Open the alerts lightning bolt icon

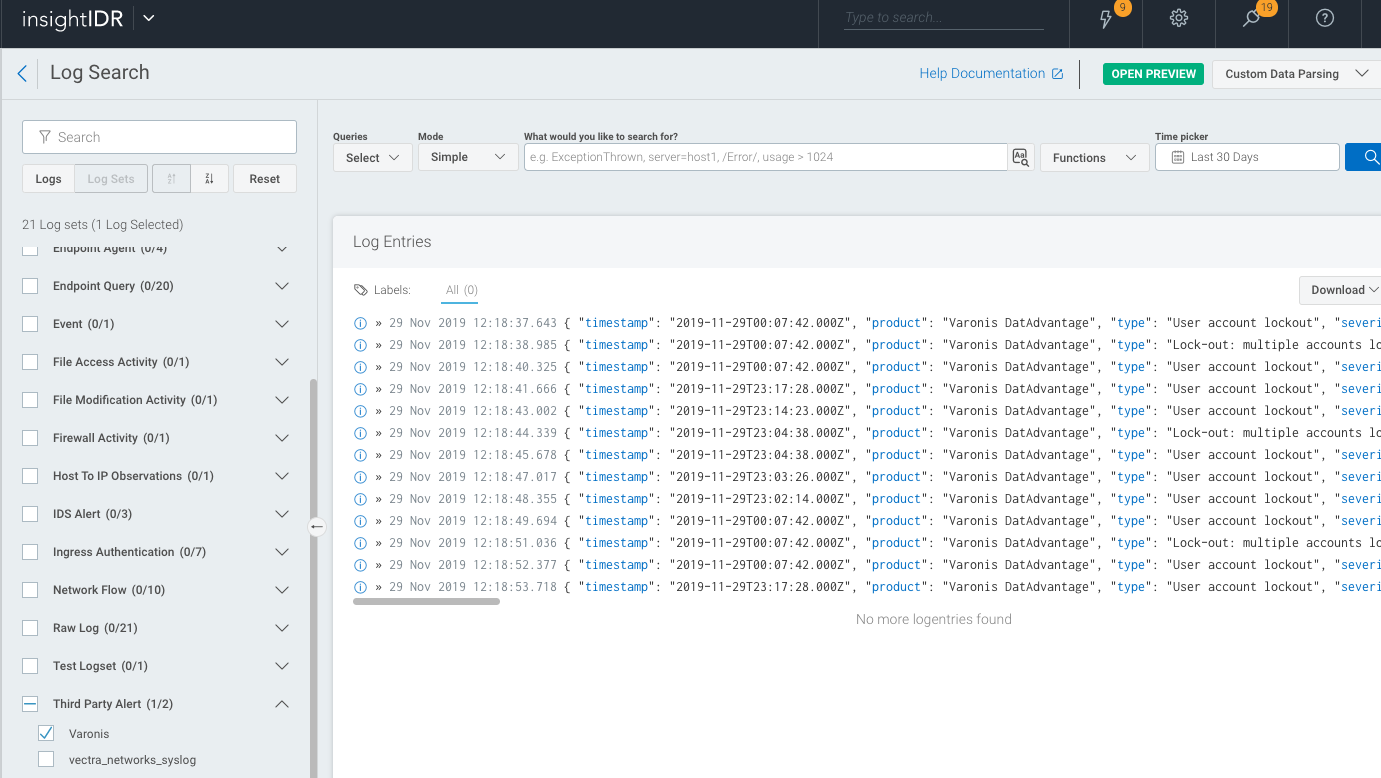tap(1106, 19)
